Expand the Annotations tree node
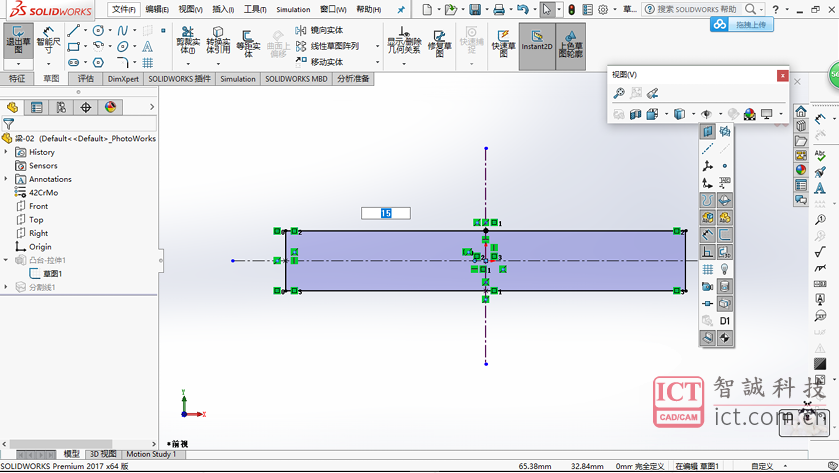This screenshot has width=839, height=473. click(x=6, y=179)
